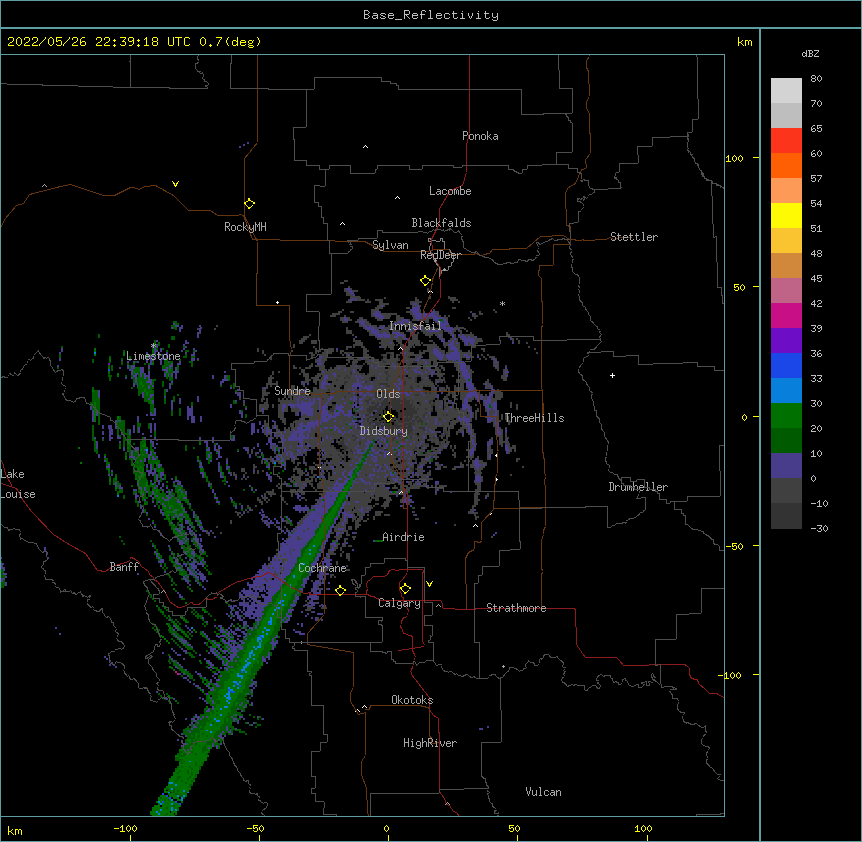Pick the bright yellow 51-54 dBZ swatch
Screen dimensions: 862x842
[x=786, y=215]
